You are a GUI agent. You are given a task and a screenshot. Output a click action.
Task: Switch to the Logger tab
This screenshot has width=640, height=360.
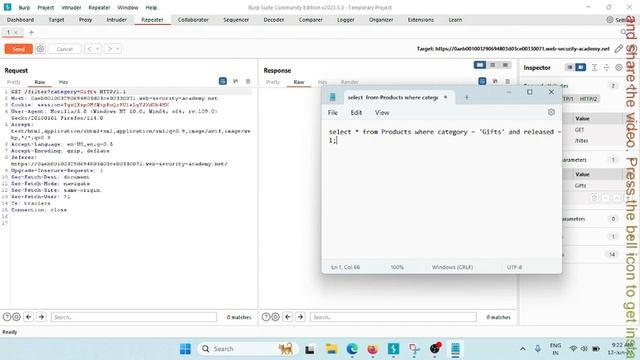pyautogui.click(x=345, y=20)
